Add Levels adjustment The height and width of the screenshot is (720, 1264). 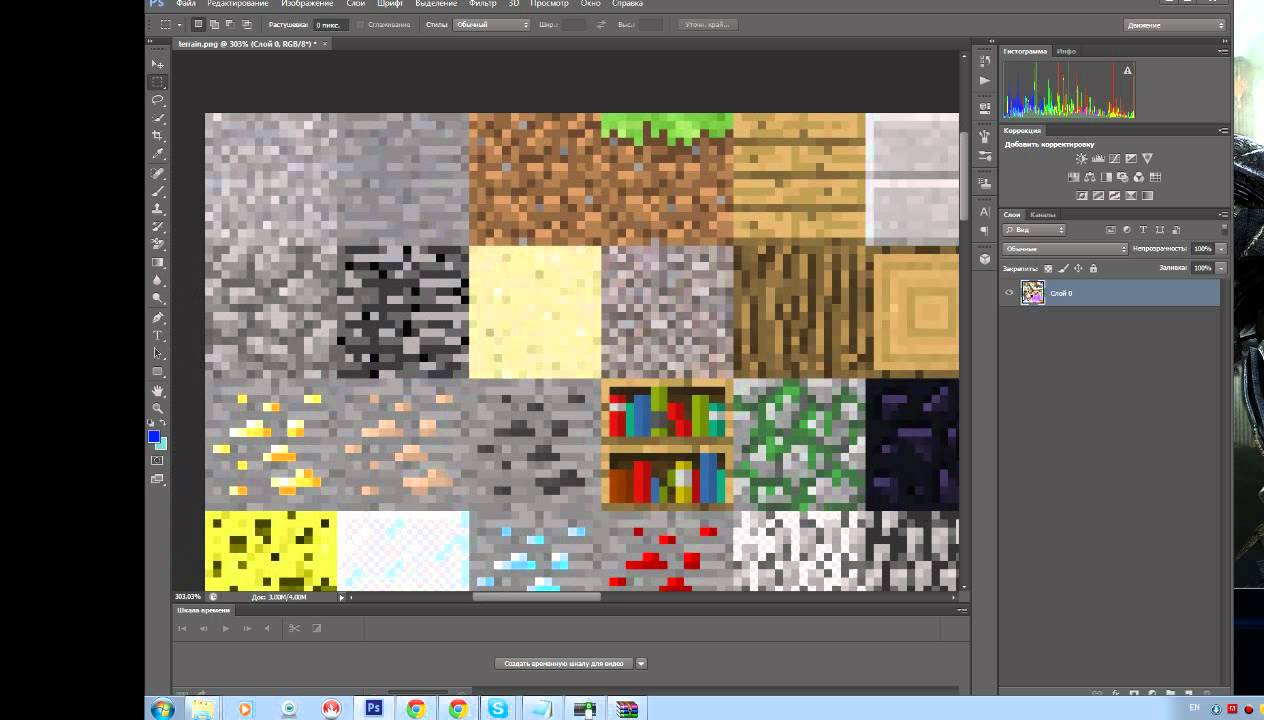[1098, 158]
